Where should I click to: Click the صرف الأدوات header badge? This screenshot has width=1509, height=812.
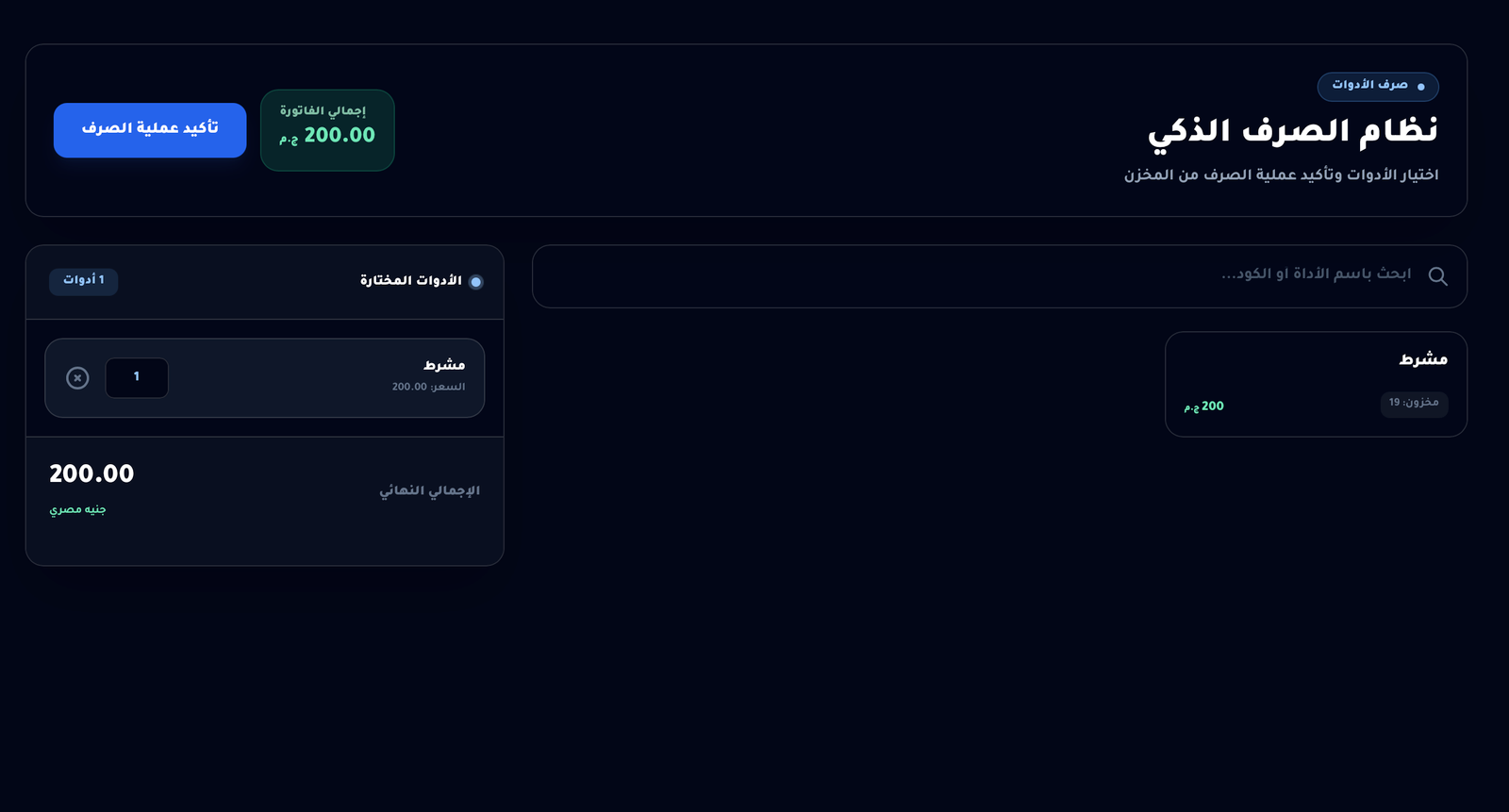click(x=1378, y=87)
